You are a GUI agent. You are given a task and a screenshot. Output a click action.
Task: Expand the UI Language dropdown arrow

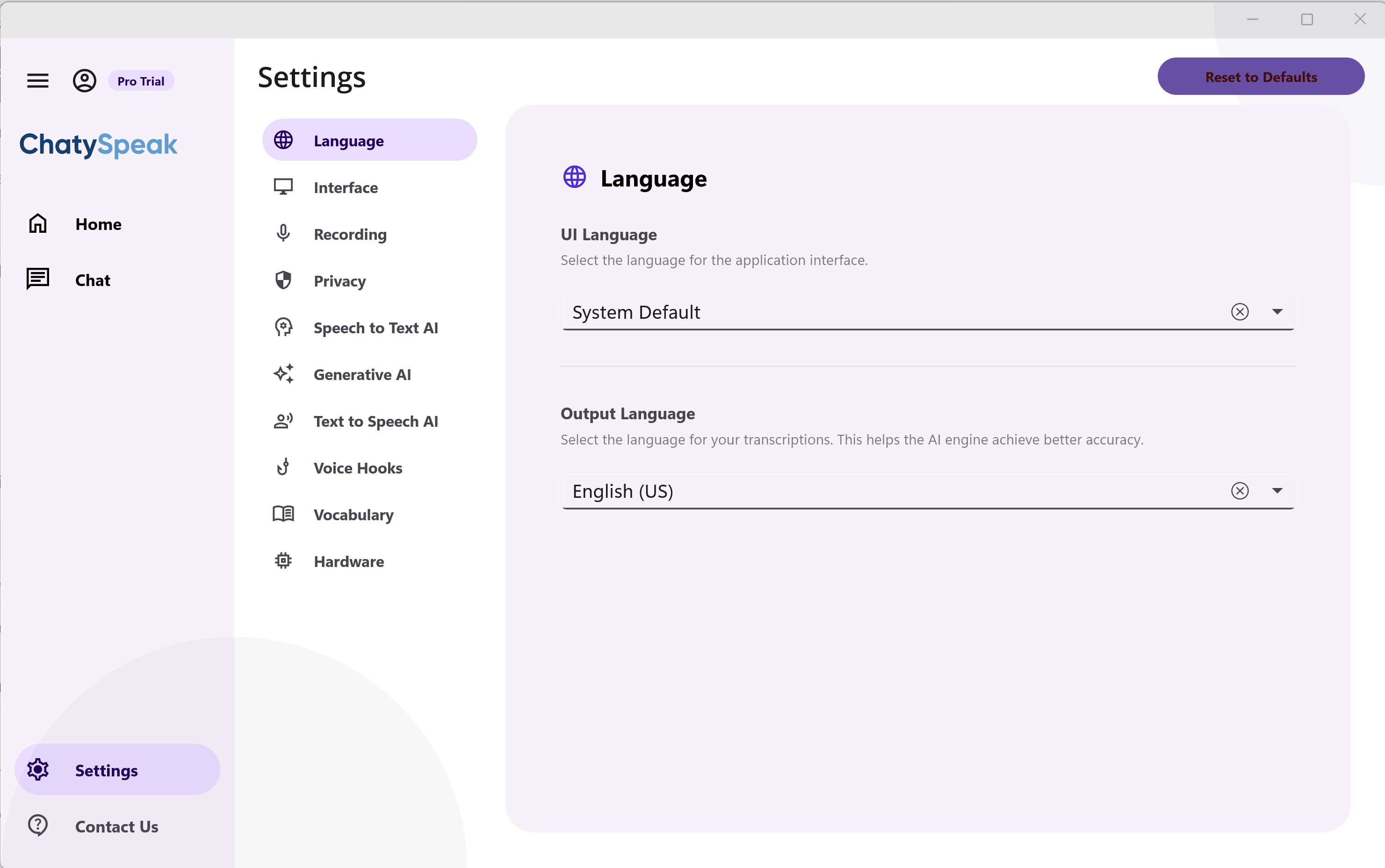click(x=1277, y=312)
